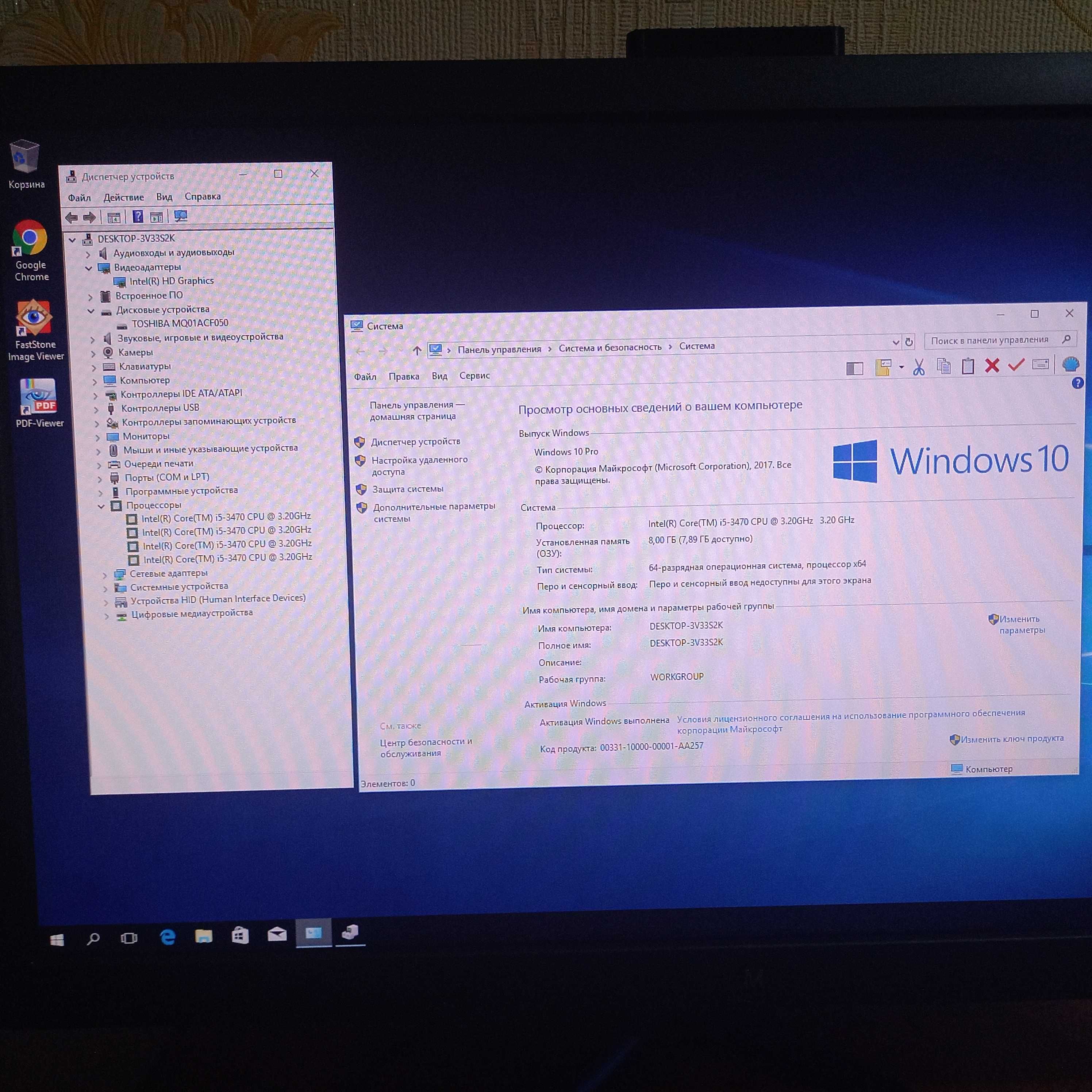Collapse the Дисковые устройства node
Image resolution: width=1092 pixels, height=1092 pixels.
(x=91, y=311)
